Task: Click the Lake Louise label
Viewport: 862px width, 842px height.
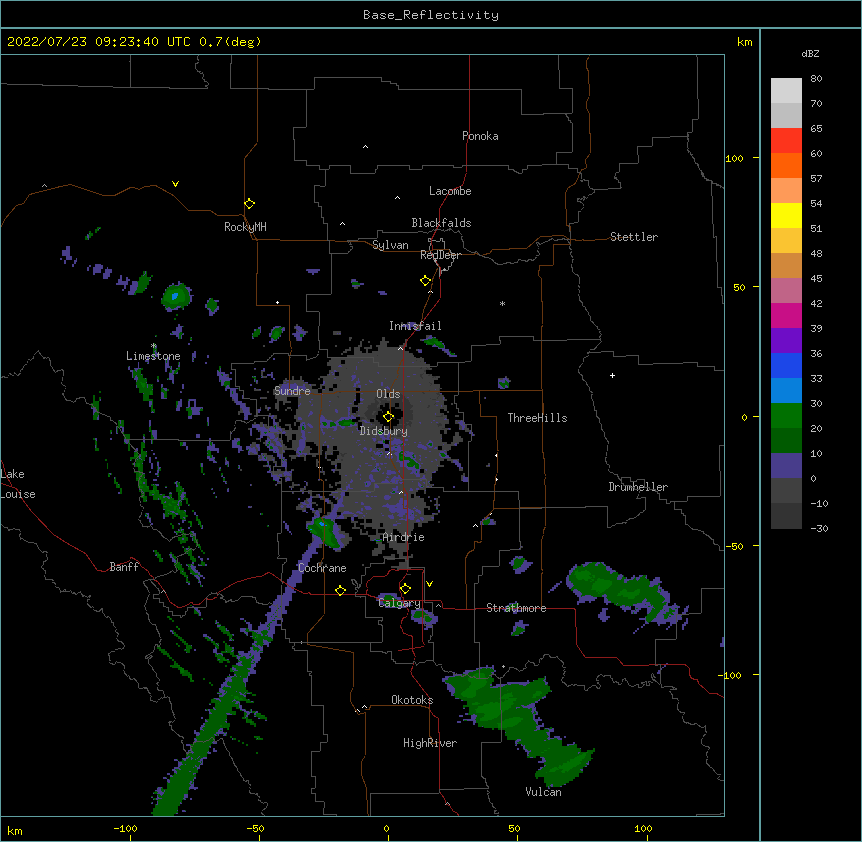Action: coord(18,484)
